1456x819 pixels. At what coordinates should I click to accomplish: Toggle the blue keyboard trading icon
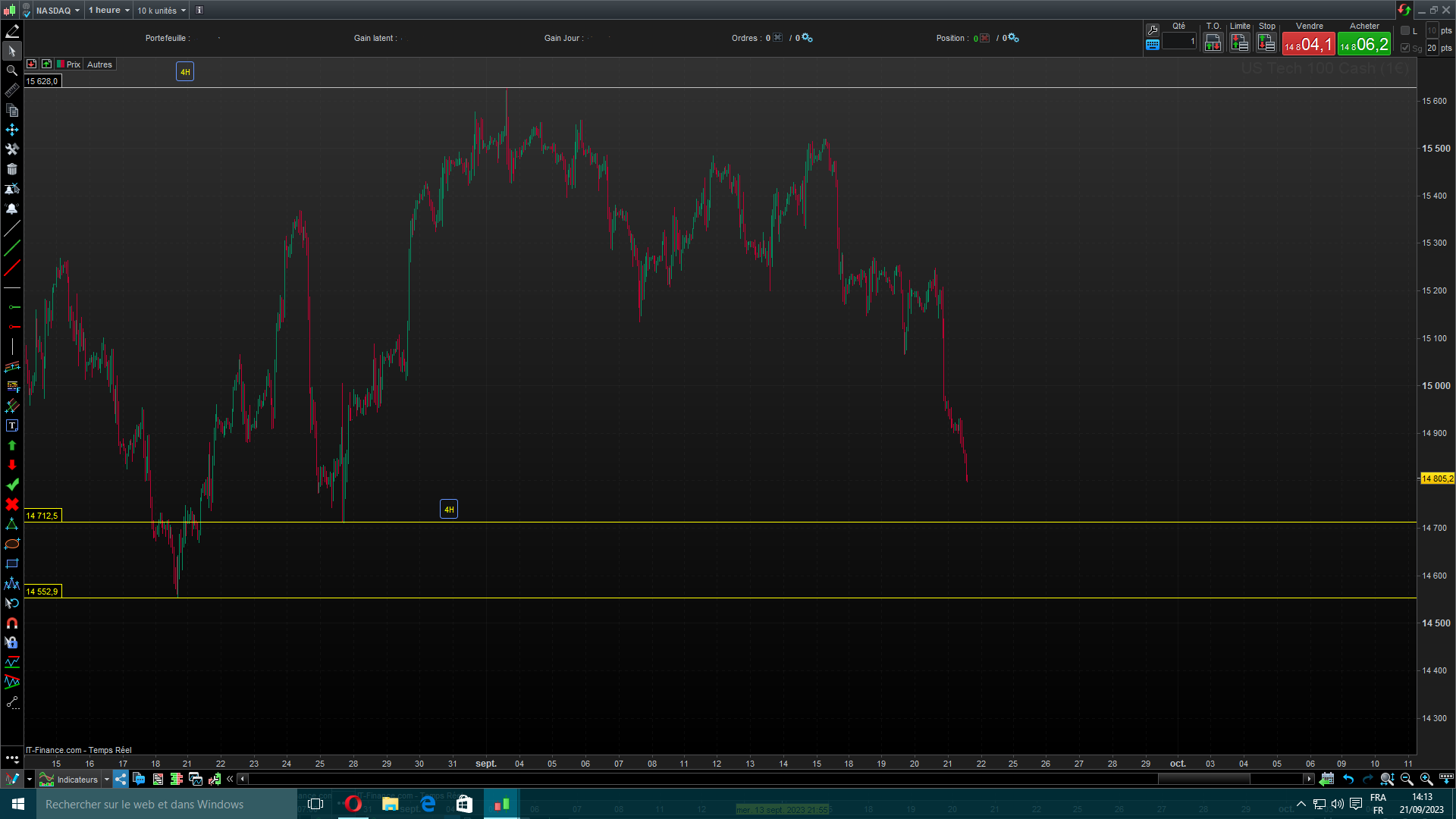coord(1153,45)
